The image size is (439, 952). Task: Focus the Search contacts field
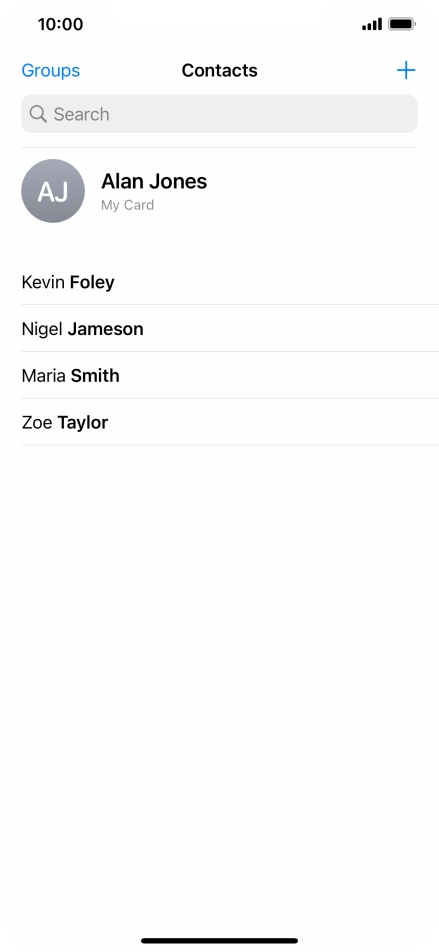pos(219,114)
